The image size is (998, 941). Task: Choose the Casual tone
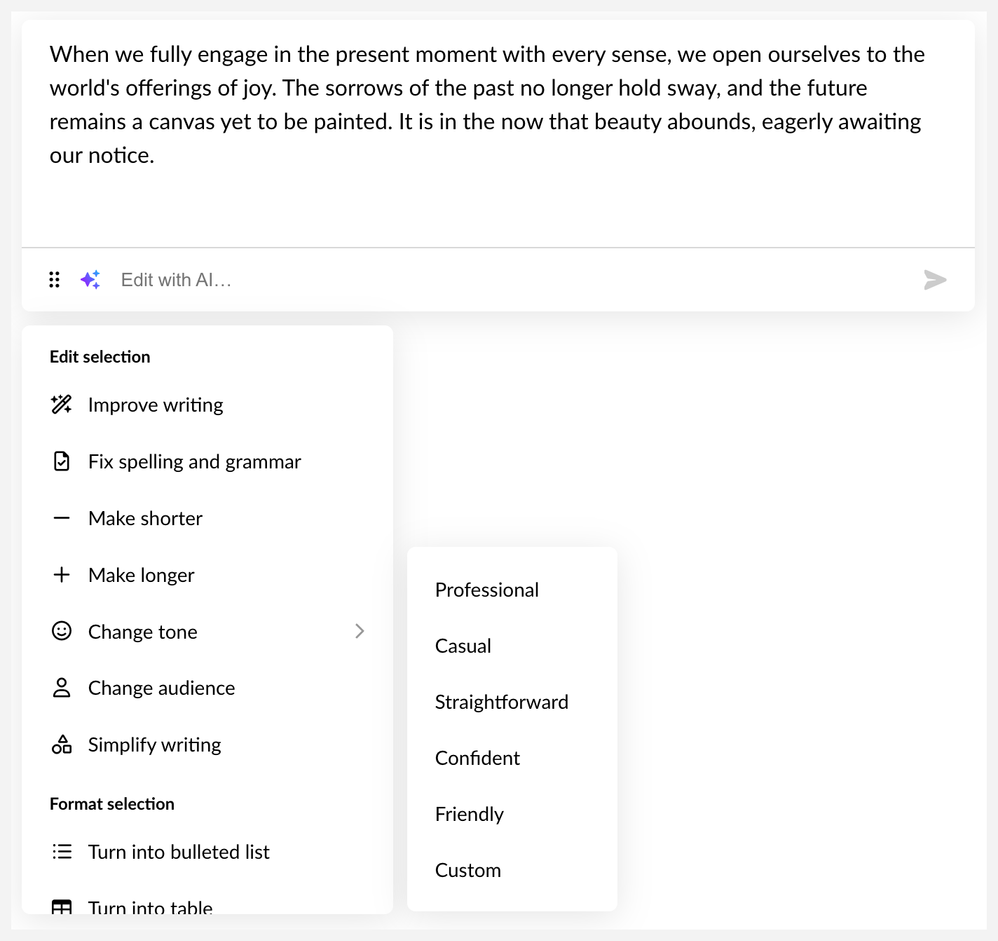click(463, 646)
